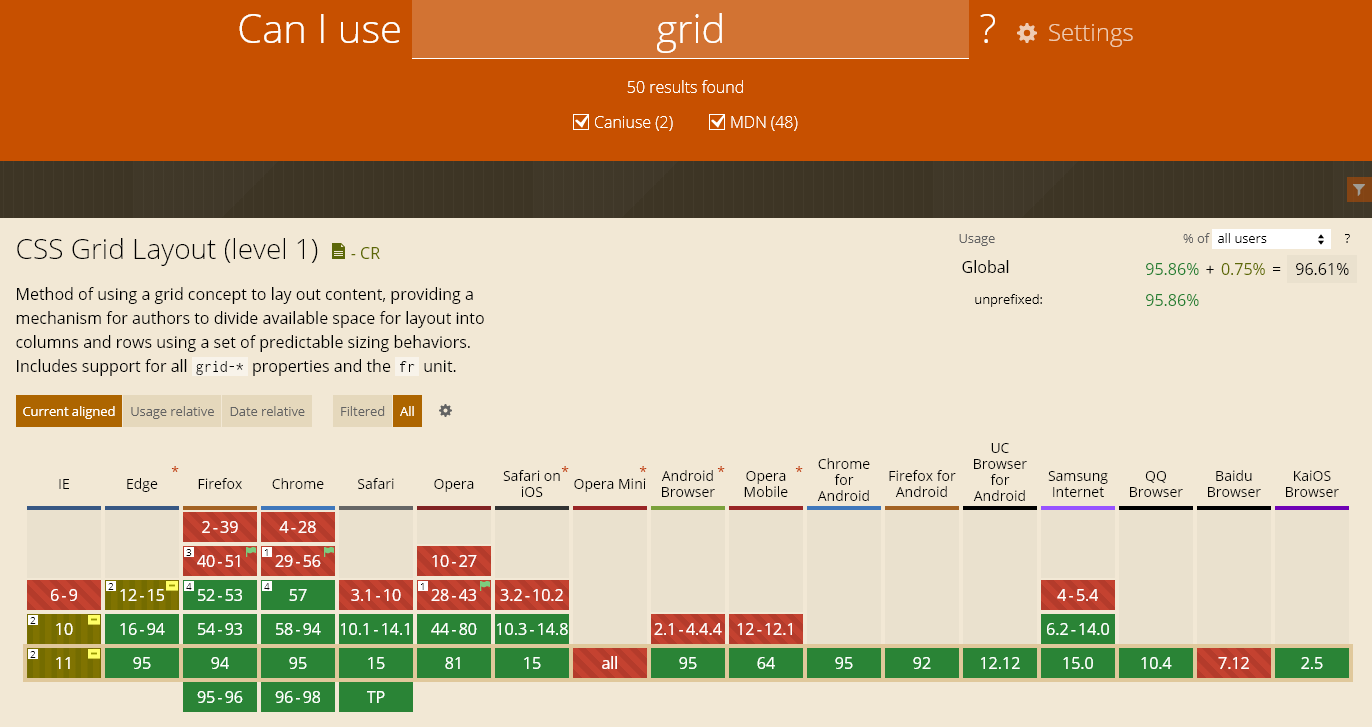Screen dimensions: 1372x727
Task: Select Samsung Internet 6.2-14.0 cell
Action: coord(1078,629)
